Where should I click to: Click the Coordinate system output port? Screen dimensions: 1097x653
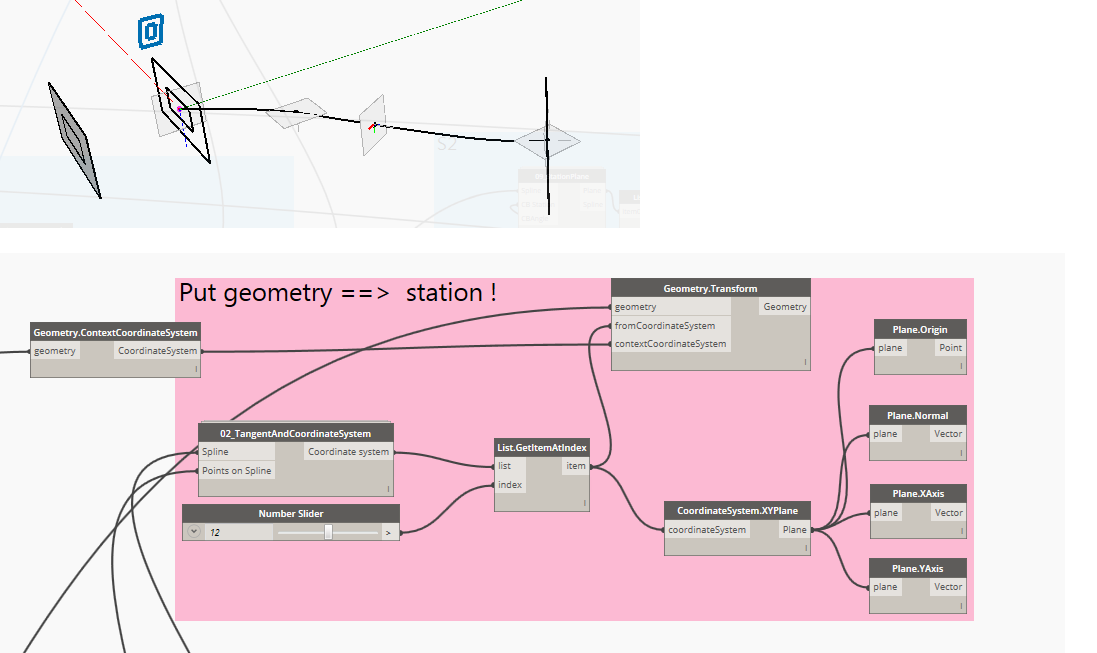(x=348, y=452)
